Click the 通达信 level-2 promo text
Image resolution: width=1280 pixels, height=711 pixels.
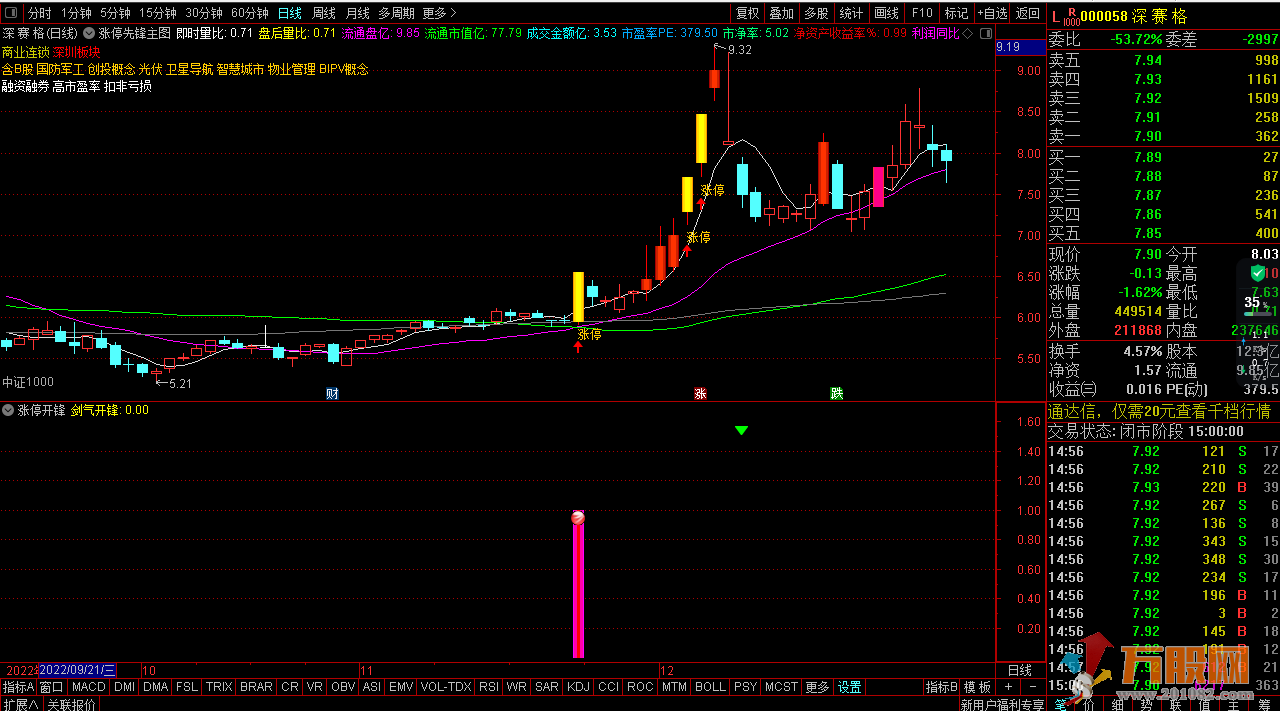point(1159,411)
